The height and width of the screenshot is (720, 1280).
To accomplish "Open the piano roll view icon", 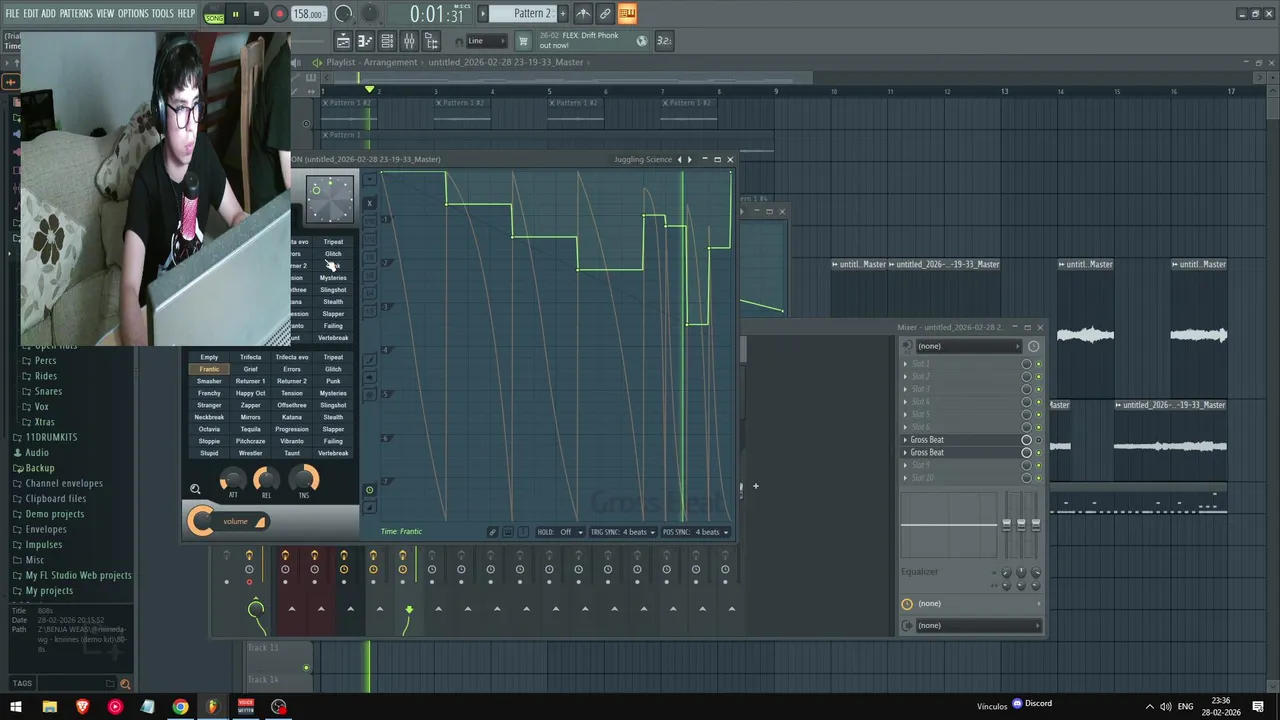I will [x=365, y=41].
